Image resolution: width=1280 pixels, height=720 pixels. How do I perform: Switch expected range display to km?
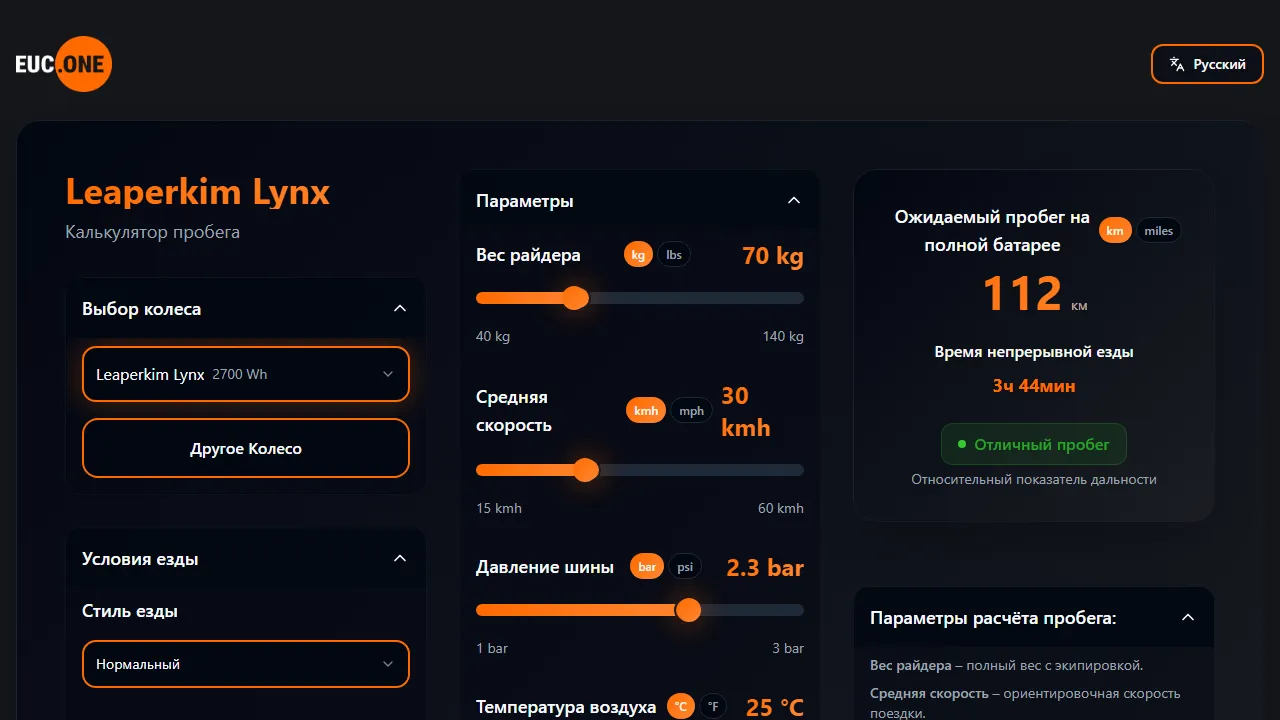1115,230
